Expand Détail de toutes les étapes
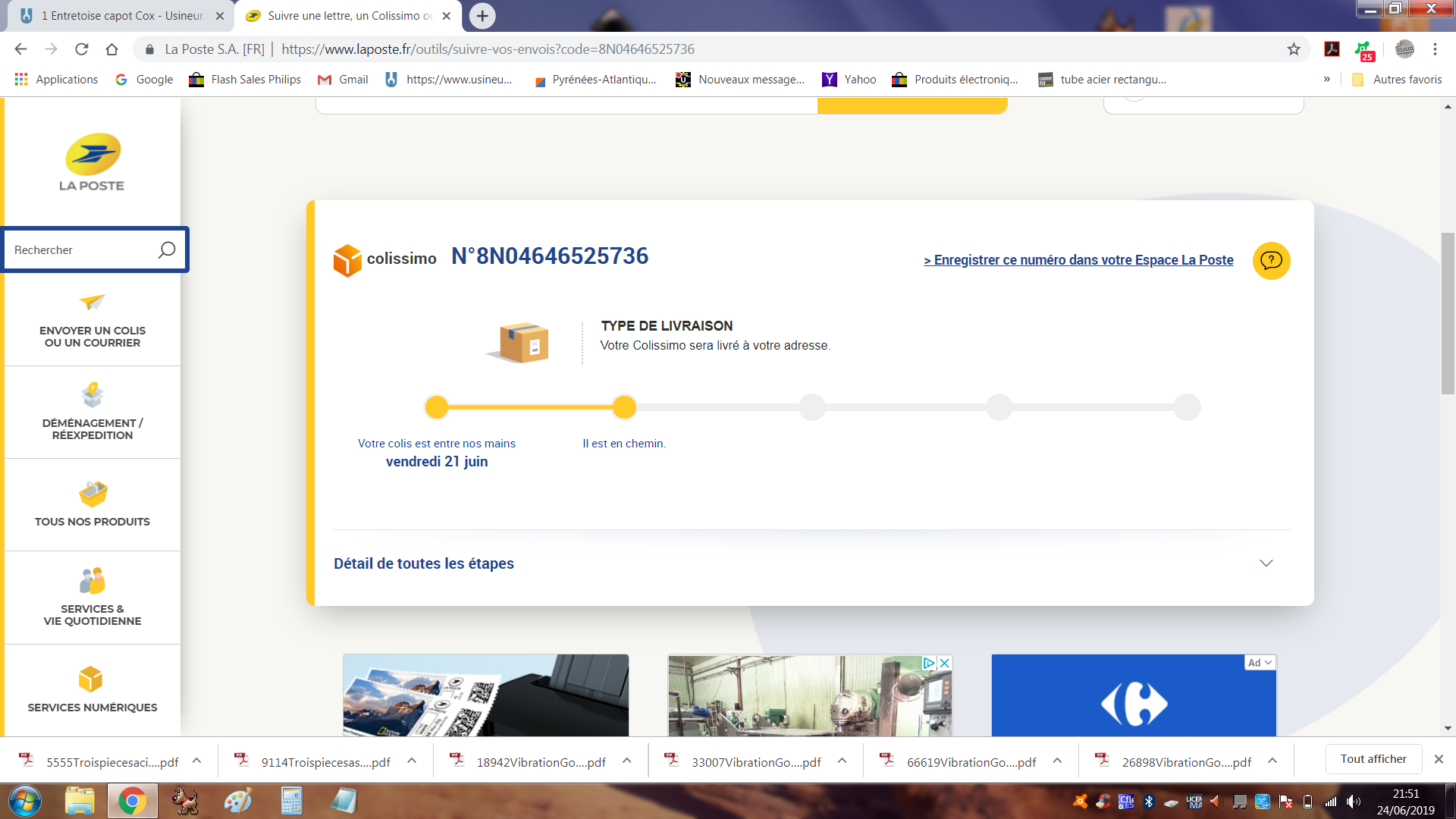Image resolution: width=1456 pixels, height=819 pixels. (811, 563)
